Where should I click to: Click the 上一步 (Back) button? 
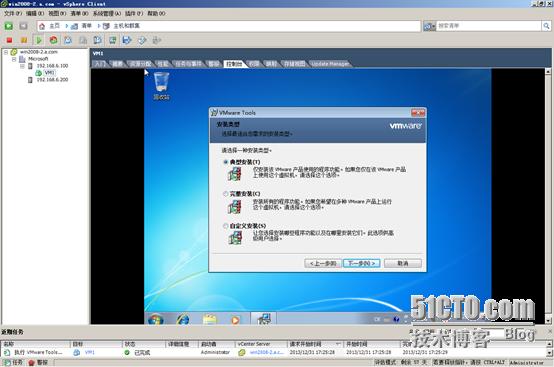click(x=323, y=264)
